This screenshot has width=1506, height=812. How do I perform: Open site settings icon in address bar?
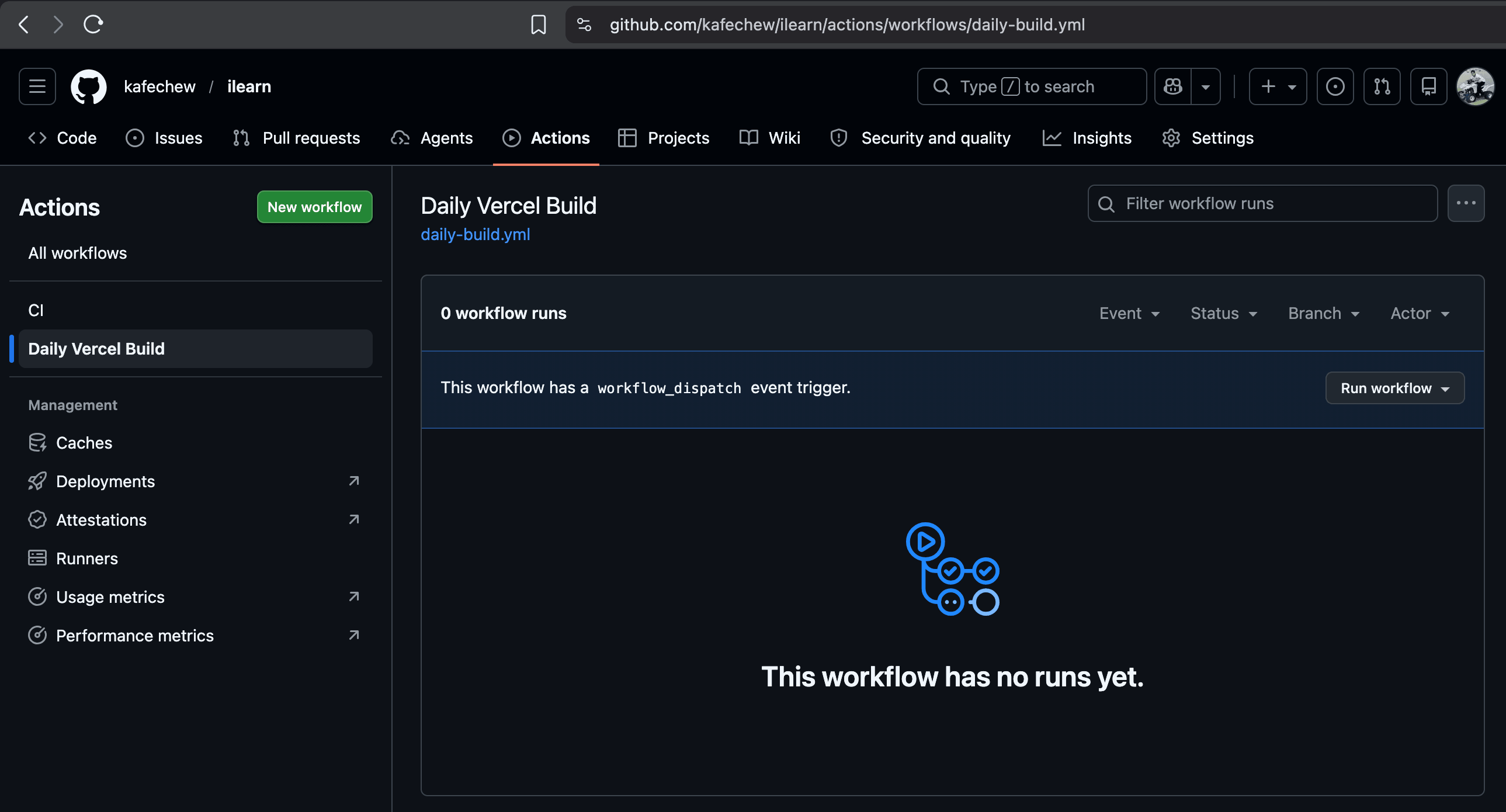[584, 25]
